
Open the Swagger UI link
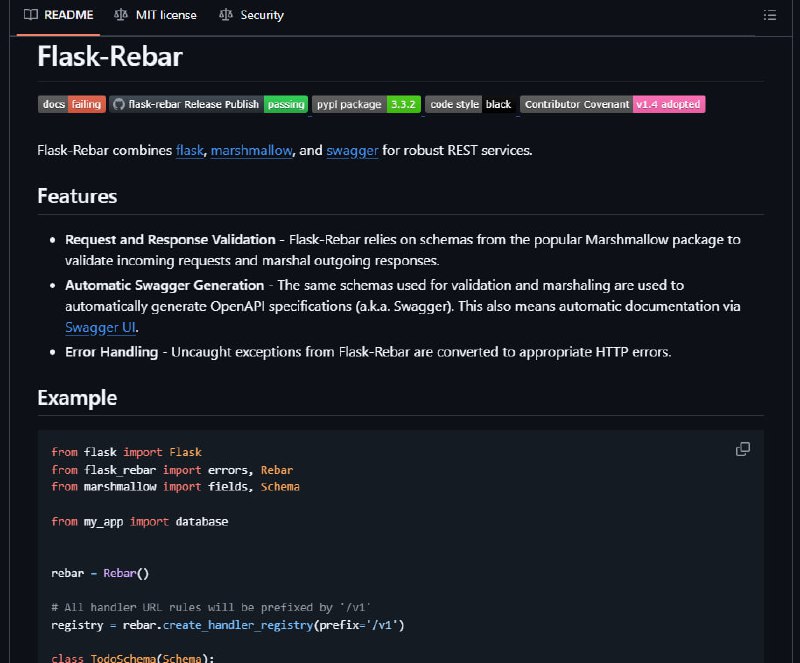(x=101, y=328)
